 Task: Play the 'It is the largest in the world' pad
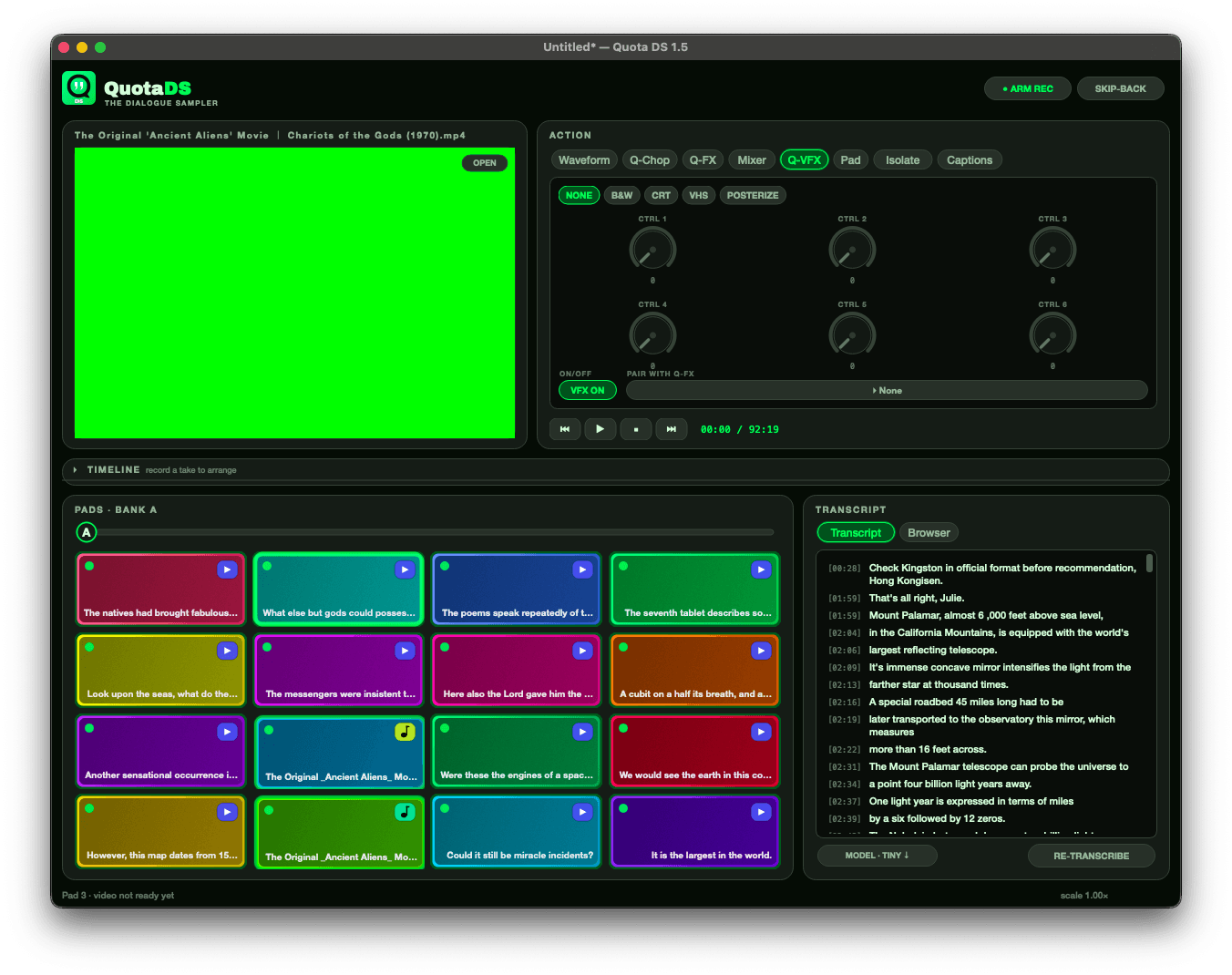point(760,812)
